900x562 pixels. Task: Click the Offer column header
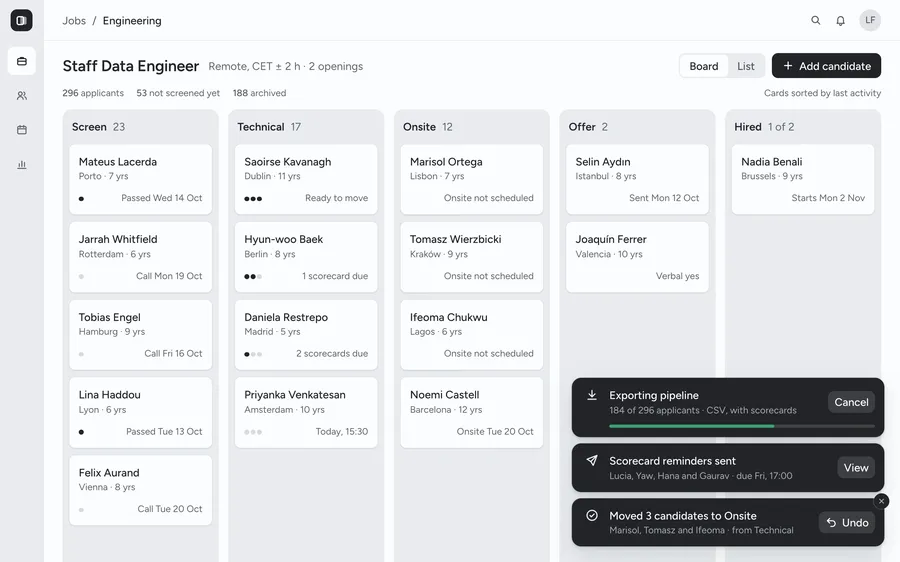pyautogui.click(x=588, y=127)
